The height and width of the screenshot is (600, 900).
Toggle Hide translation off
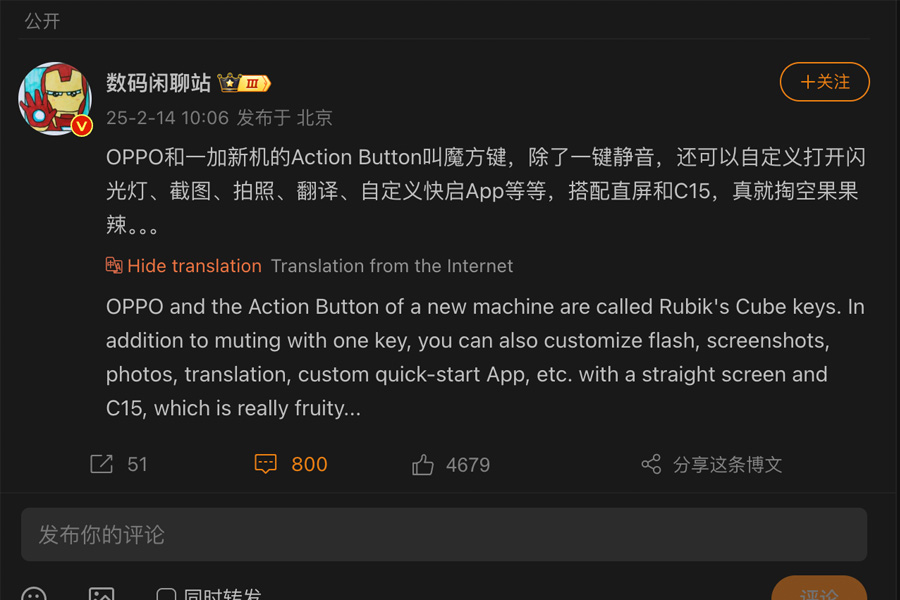[194, 266]
